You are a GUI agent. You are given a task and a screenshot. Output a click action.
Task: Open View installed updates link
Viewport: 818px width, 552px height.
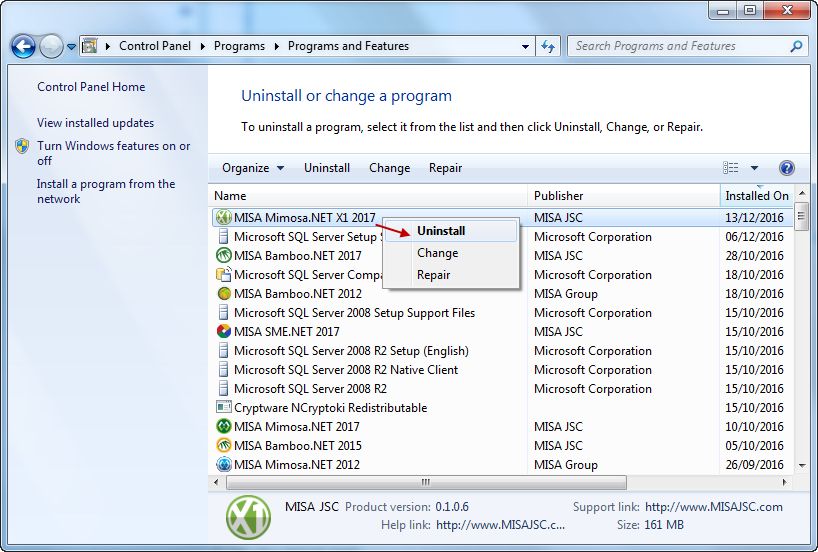point(95,123)
